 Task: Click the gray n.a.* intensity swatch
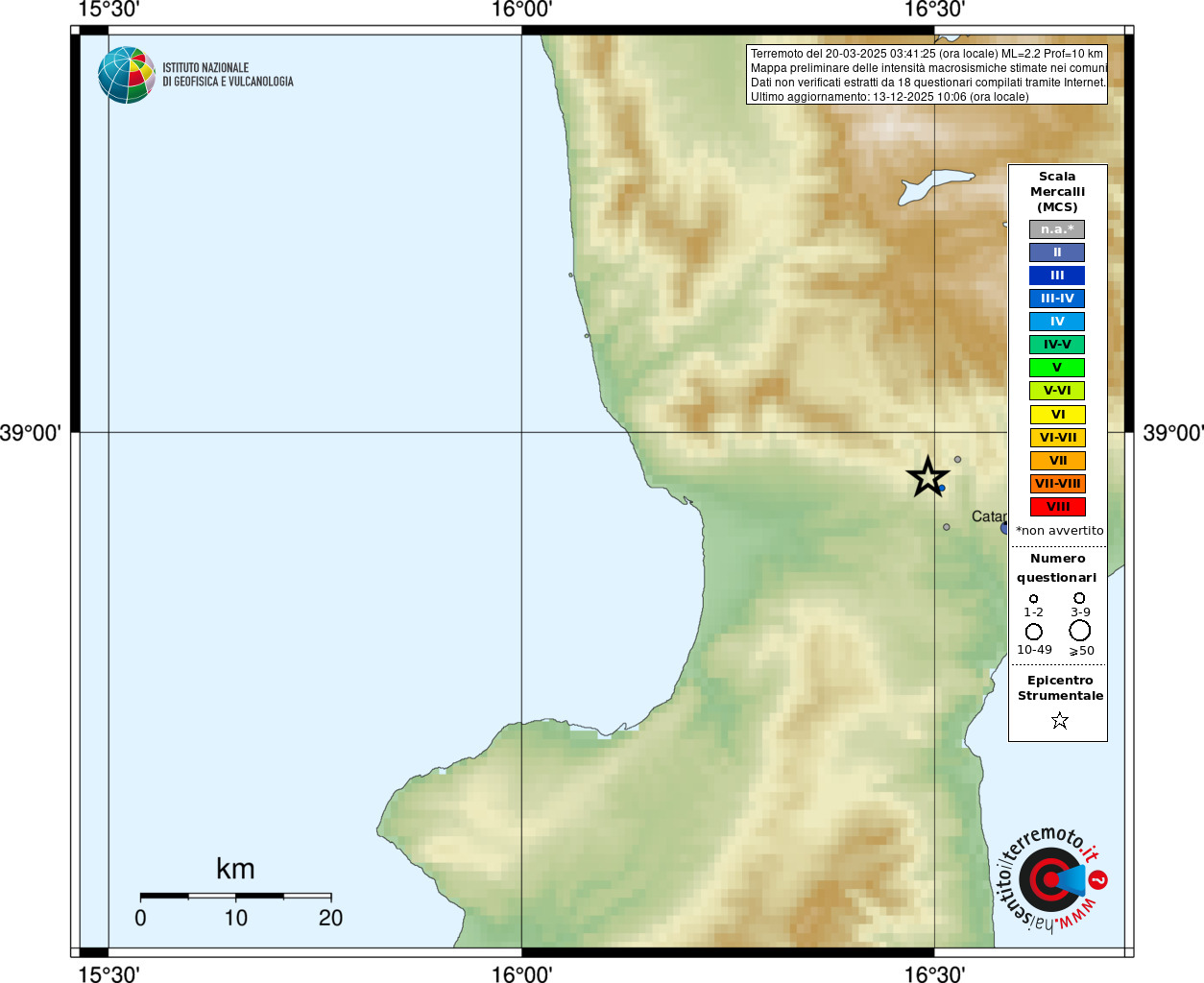coord(1057,229)
